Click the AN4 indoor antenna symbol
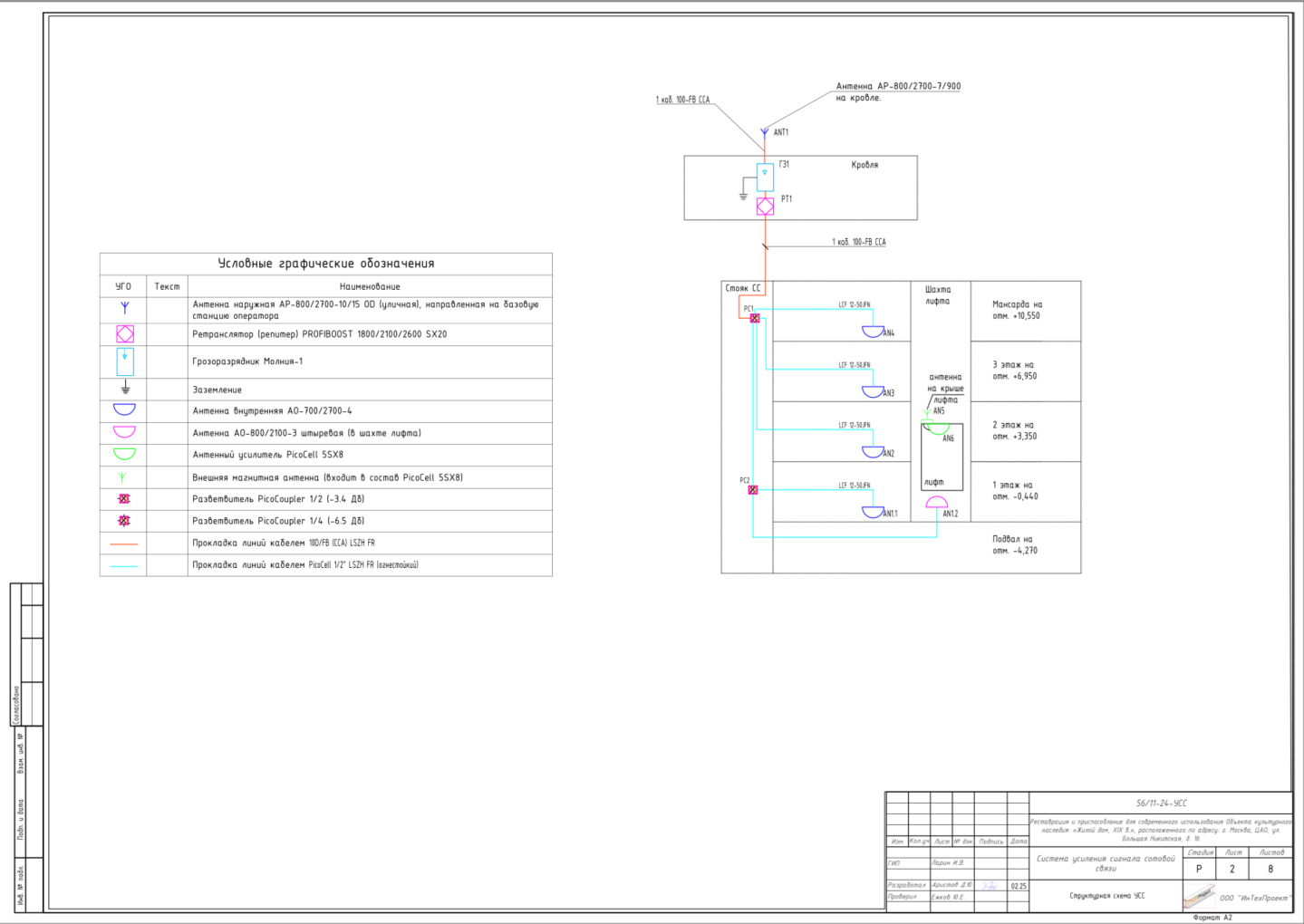The width and height of the screenshot is (1304, 924). (x=873, y=332)
